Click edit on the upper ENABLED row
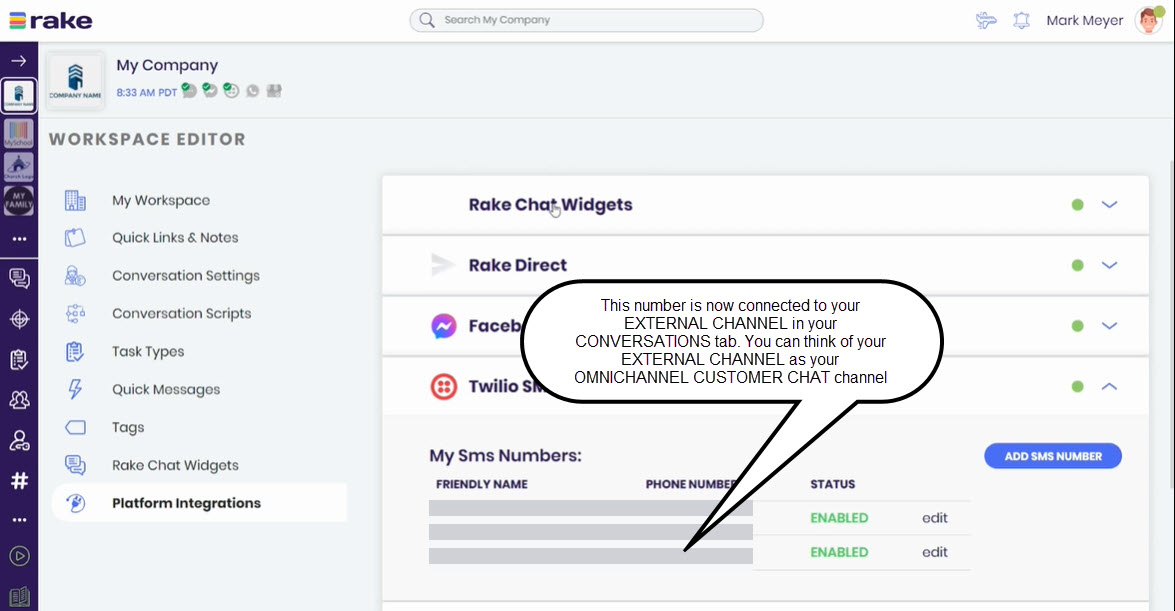Screen dimensions: 1175x611 click(934, 518)
